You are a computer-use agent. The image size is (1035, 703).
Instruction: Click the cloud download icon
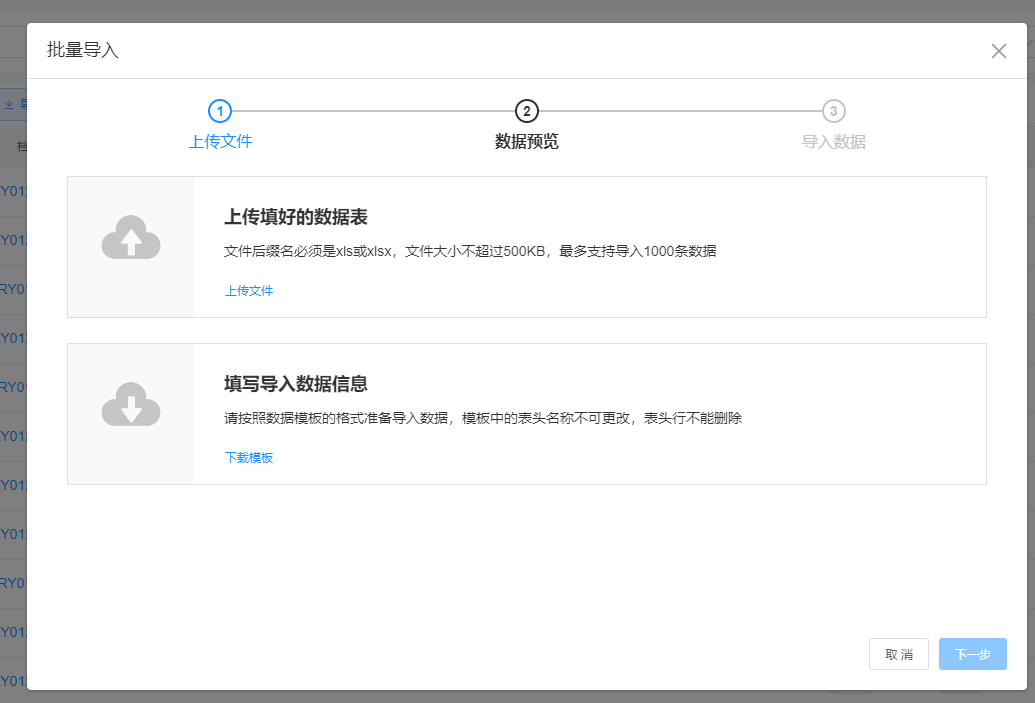click(131, 404)
